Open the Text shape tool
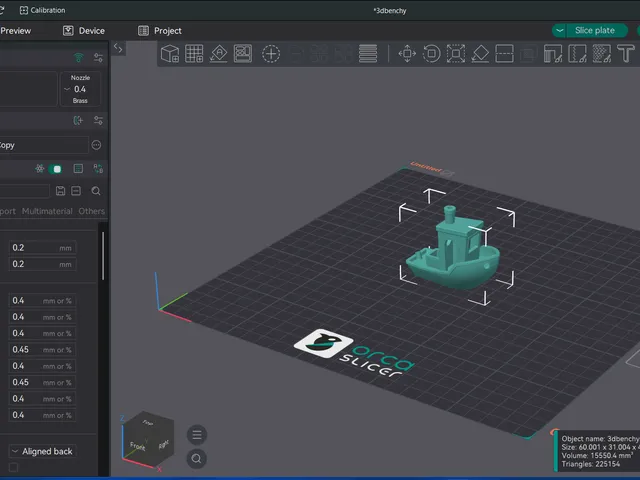640x480 pixels. point(625,53)
